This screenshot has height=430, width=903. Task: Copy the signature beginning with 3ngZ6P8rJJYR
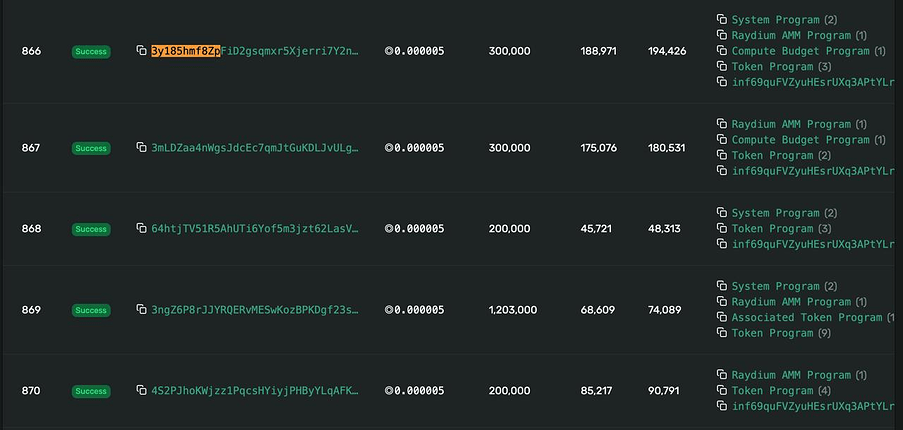click(x=142, y=310)
